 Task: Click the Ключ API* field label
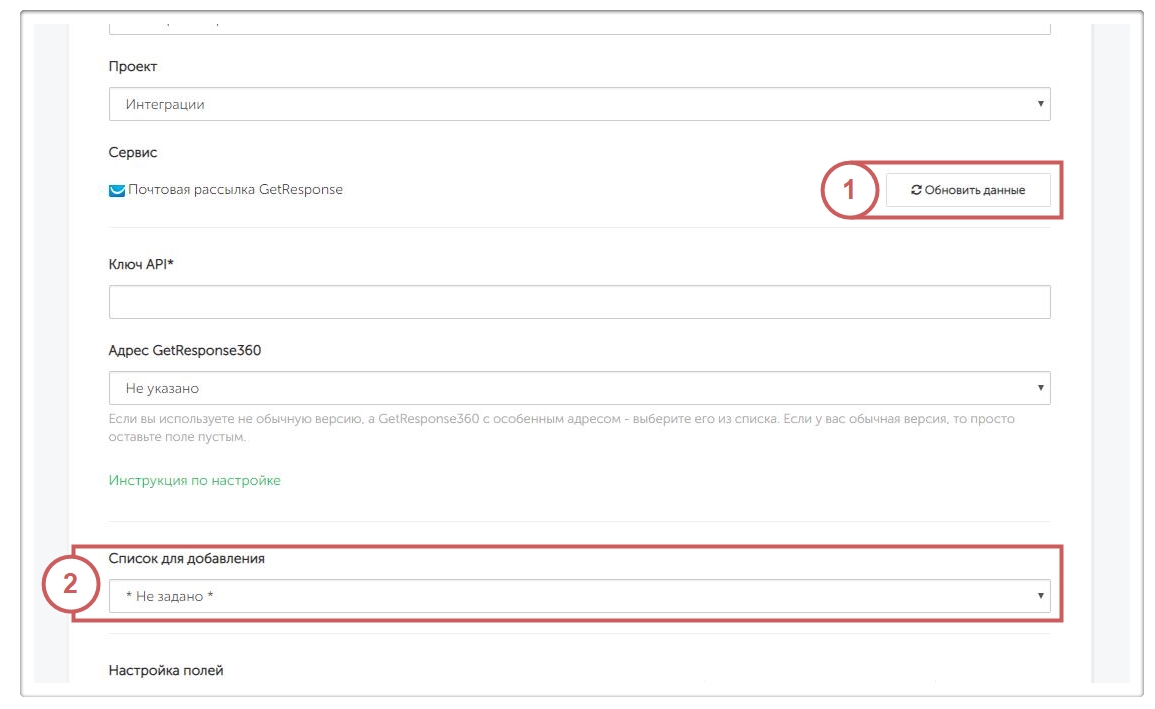point(141,264)
